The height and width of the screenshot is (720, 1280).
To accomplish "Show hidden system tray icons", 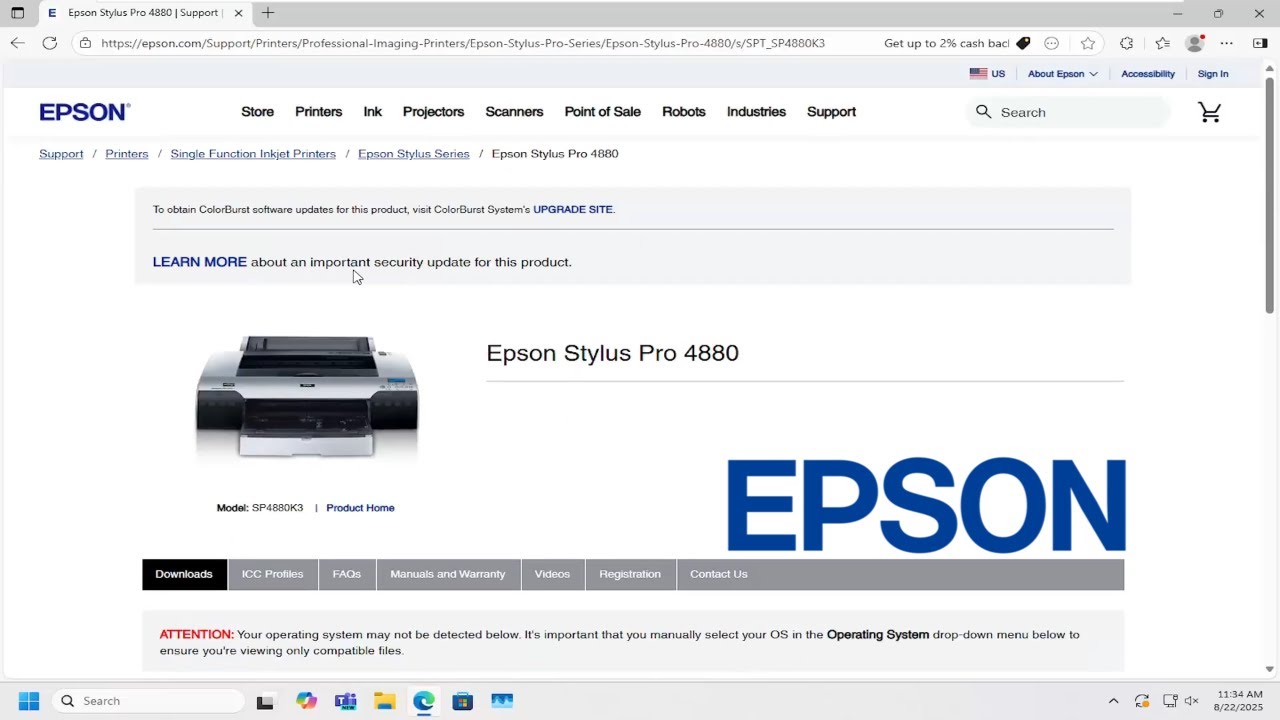I will [x=1113, y=701].
